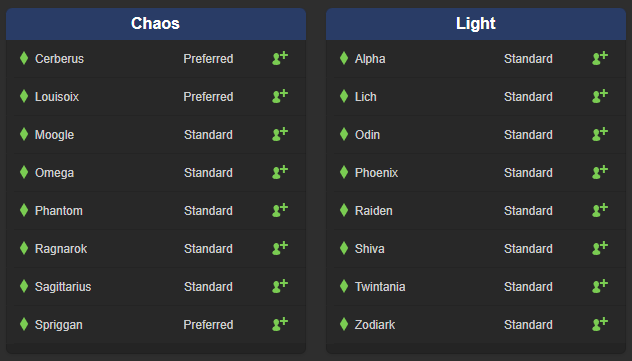Click the add-character icon for Cerberus
632x361 pixels.
[x=280, y=58]
